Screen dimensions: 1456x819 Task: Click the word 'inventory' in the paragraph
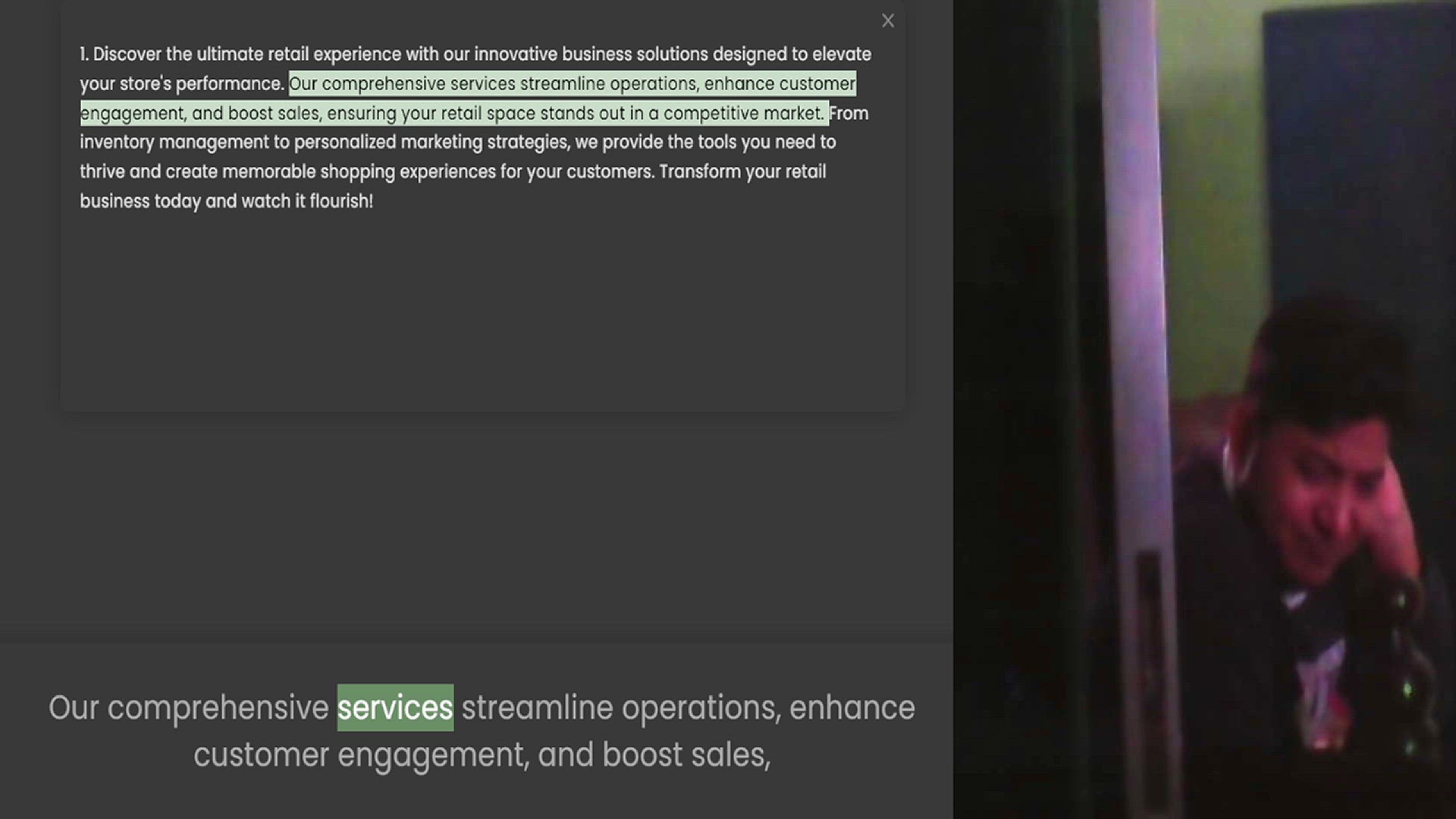point(117,142)
